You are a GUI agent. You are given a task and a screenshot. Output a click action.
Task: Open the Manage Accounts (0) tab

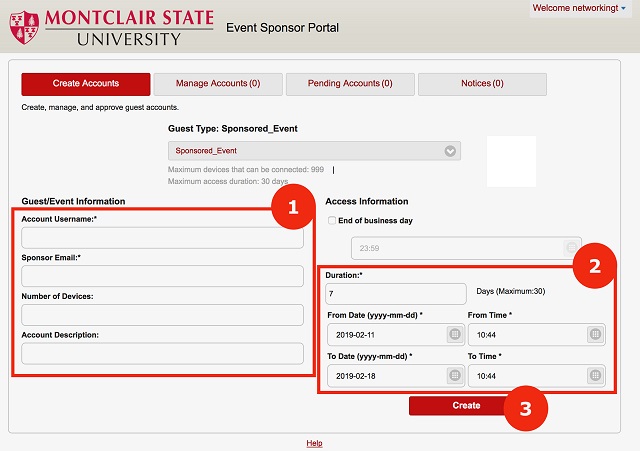(217, 84)
